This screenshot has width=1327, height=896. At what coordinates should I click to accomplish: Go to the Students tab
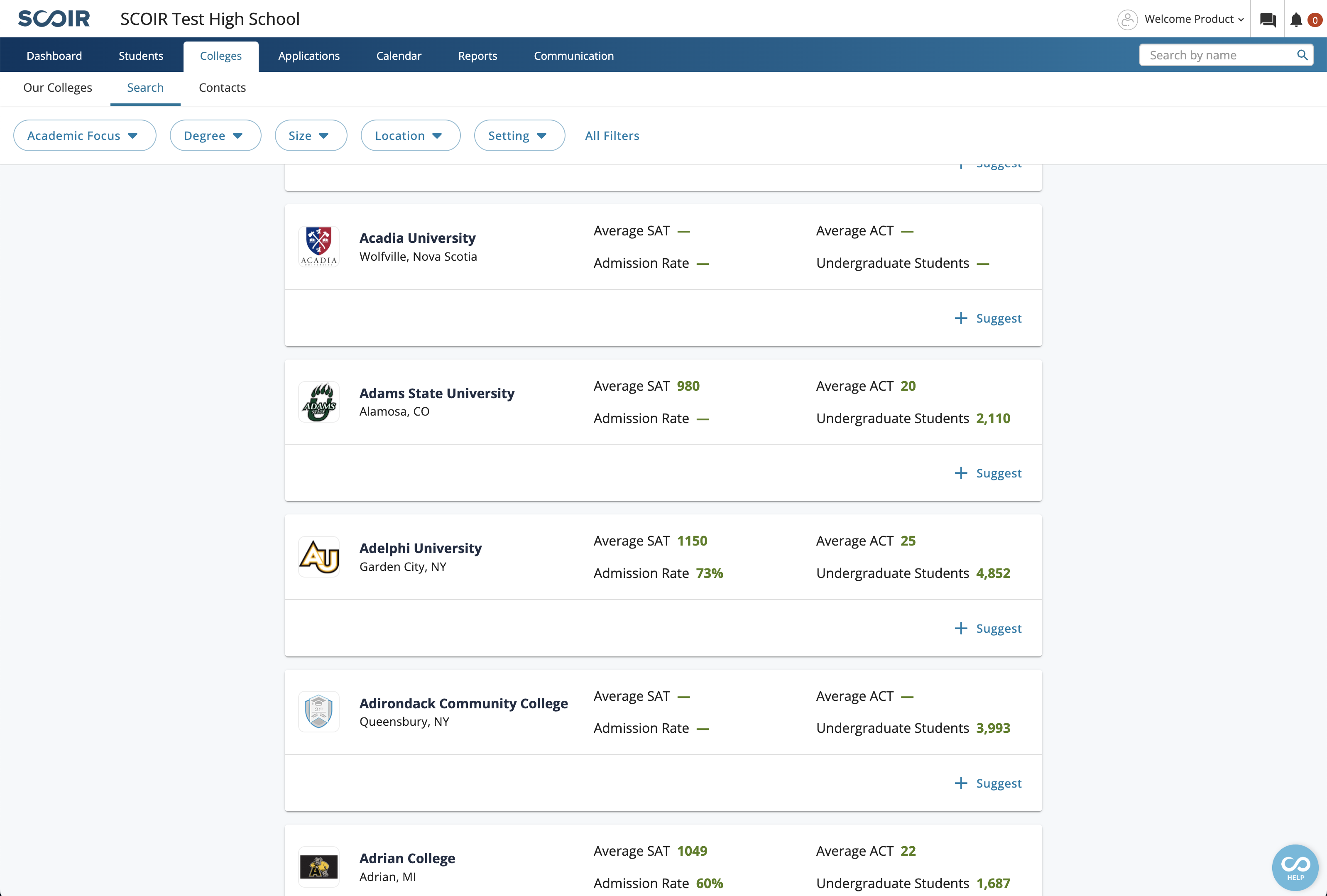(x=141, y=56)
